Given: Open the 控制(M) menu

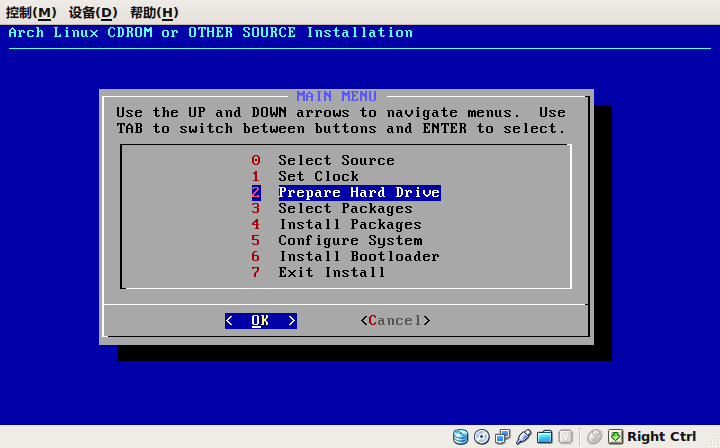Looking at the screenshot, I should 31,12.
